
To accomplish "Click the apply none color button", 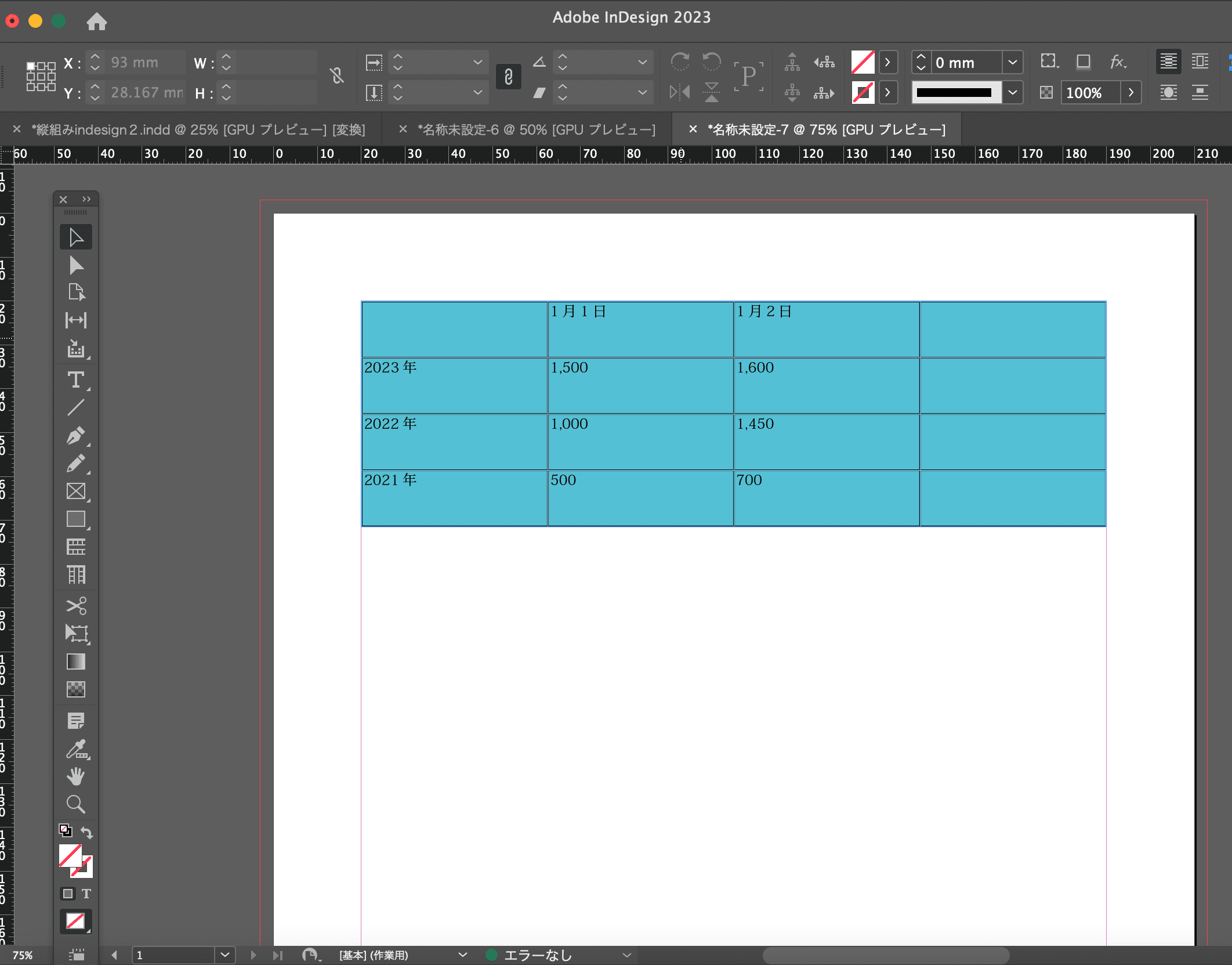I will tap(76, 921).
